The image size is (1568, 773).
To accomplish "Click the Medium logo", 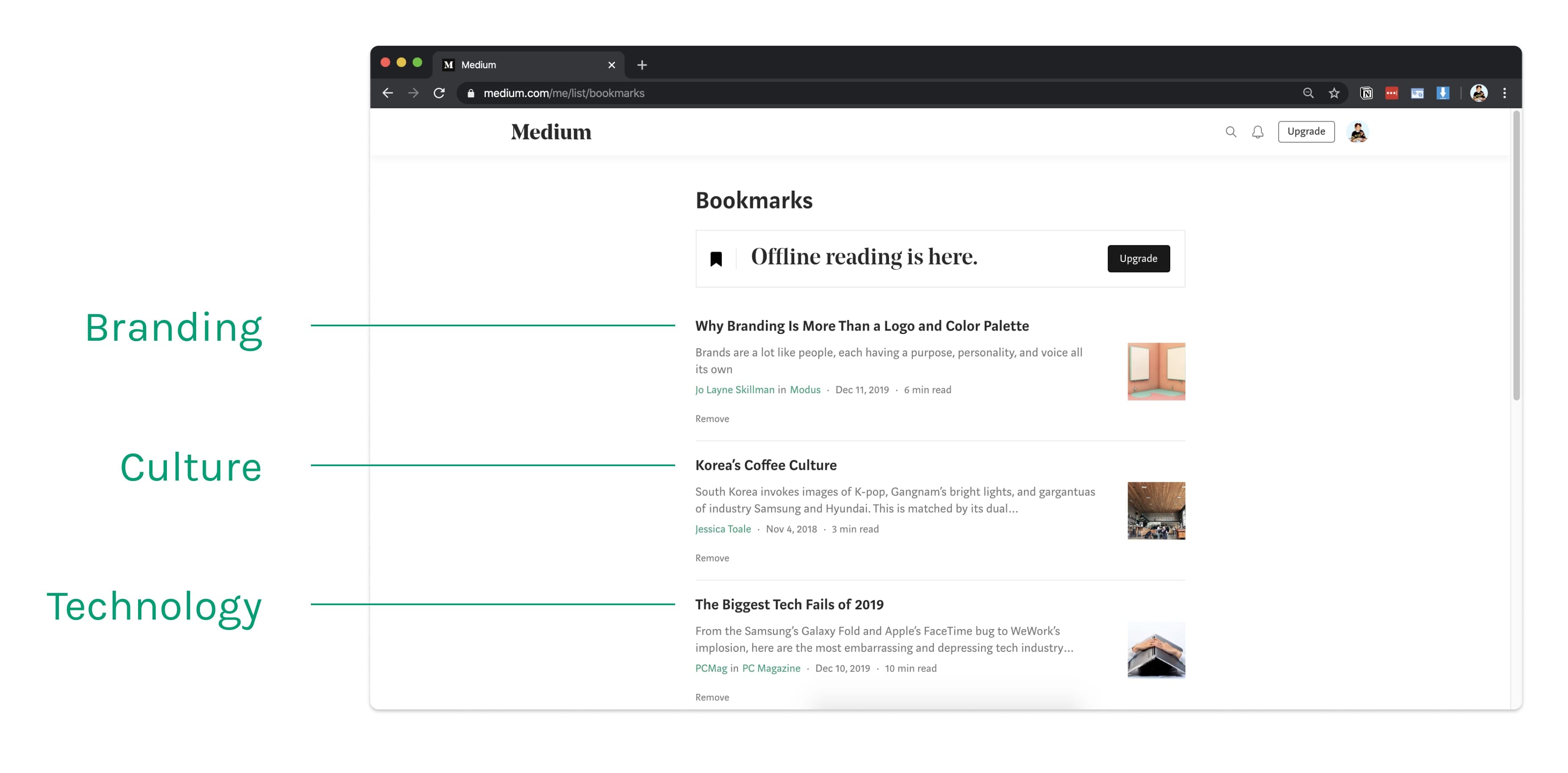I will click(551, 132).
